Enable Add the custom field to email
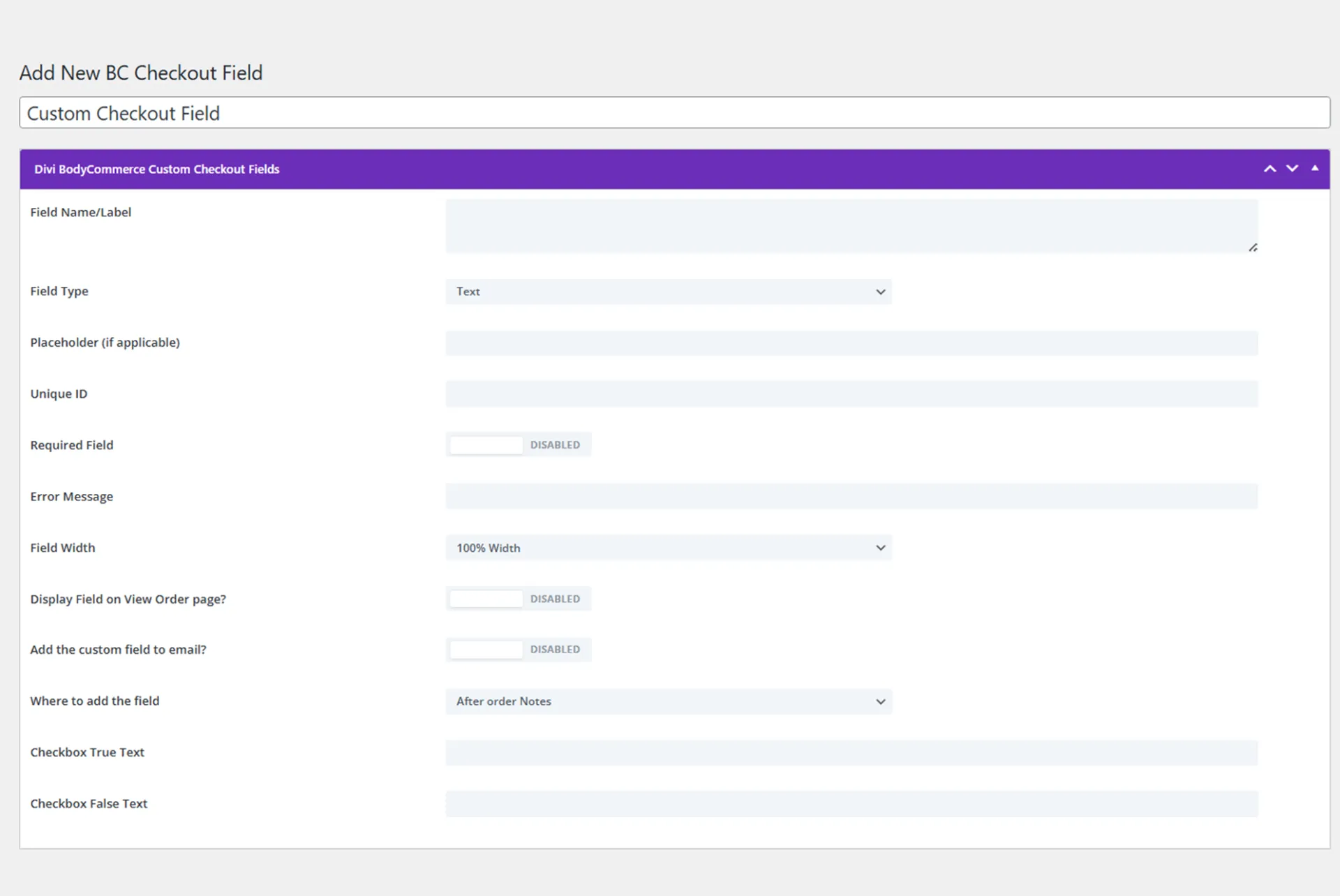The image size is (1340, 896). tap(518, 649)
